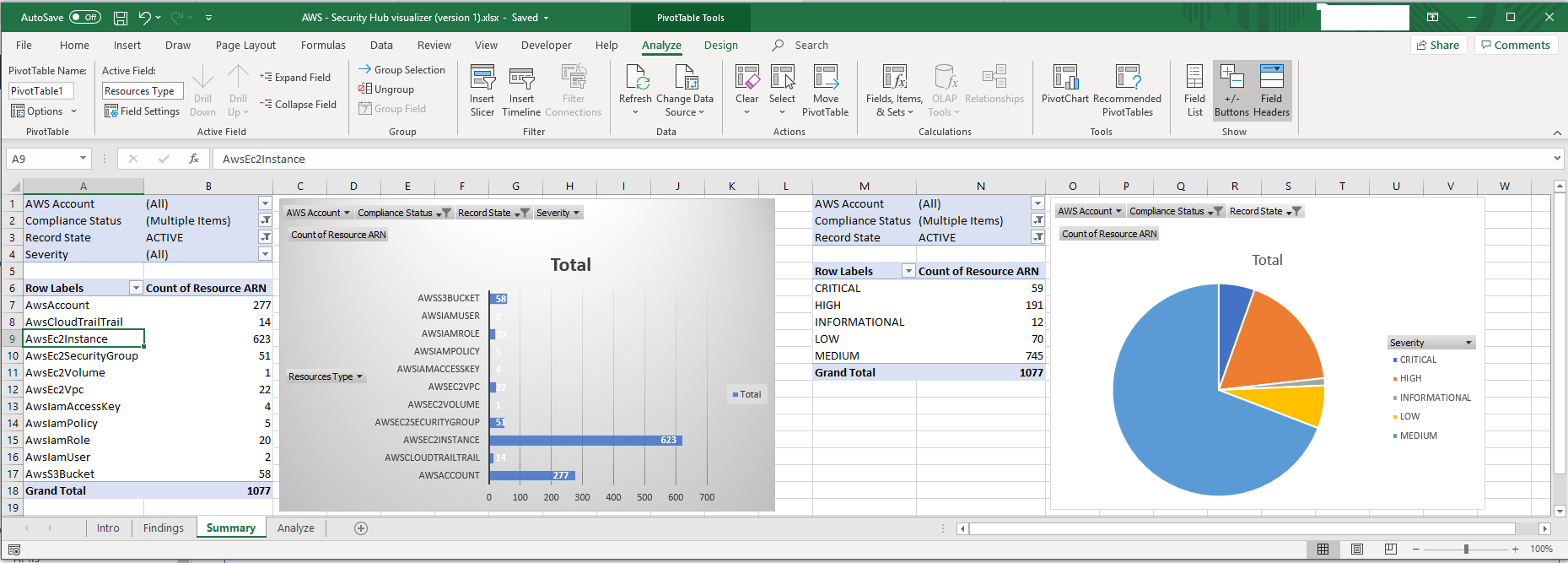Open Change Data Source
1568x563 pixels.
pyautogui.click(x=685, y=91)
